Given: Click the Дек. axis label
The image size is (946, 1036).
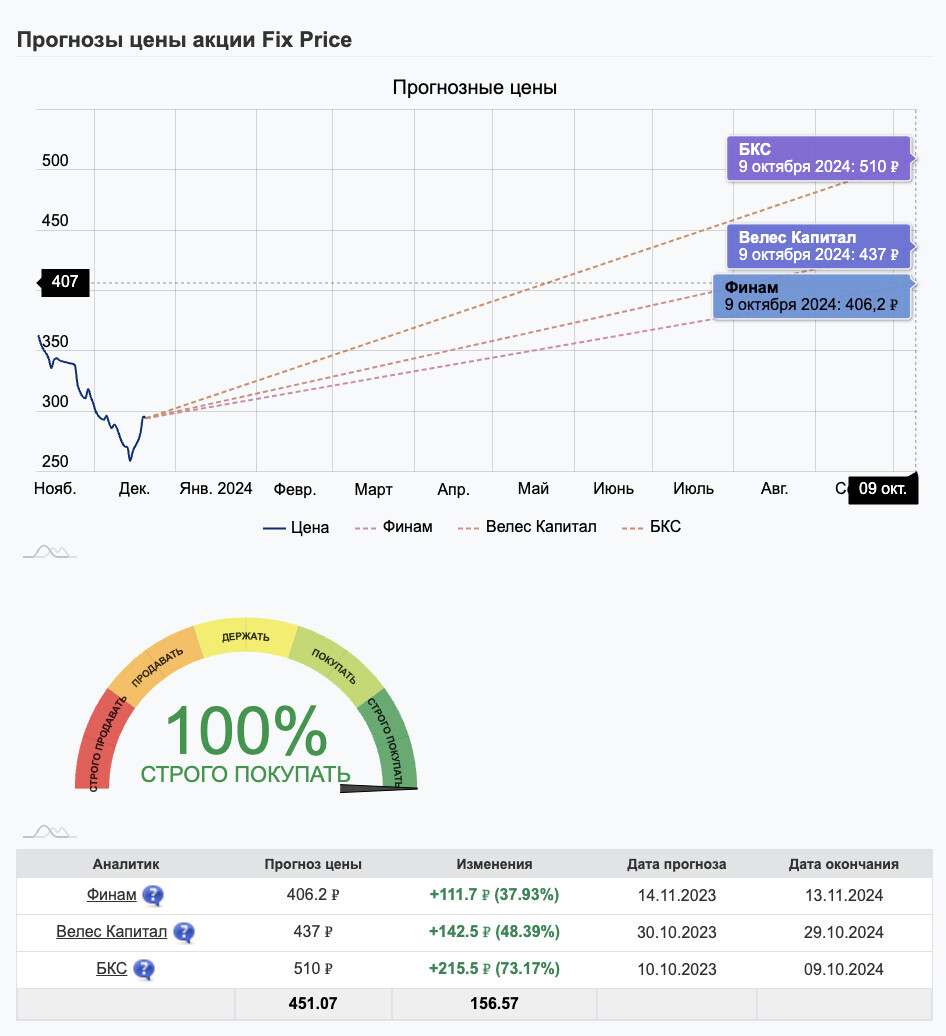Looking at the screenshot, I should pos(134,489).
